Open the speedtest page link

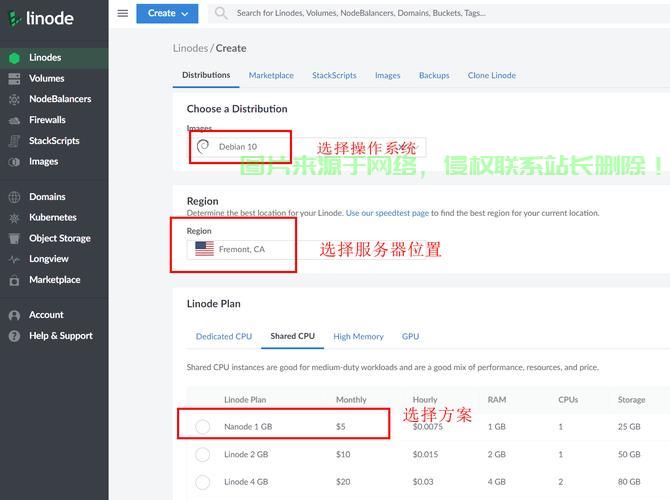(387, 213)
